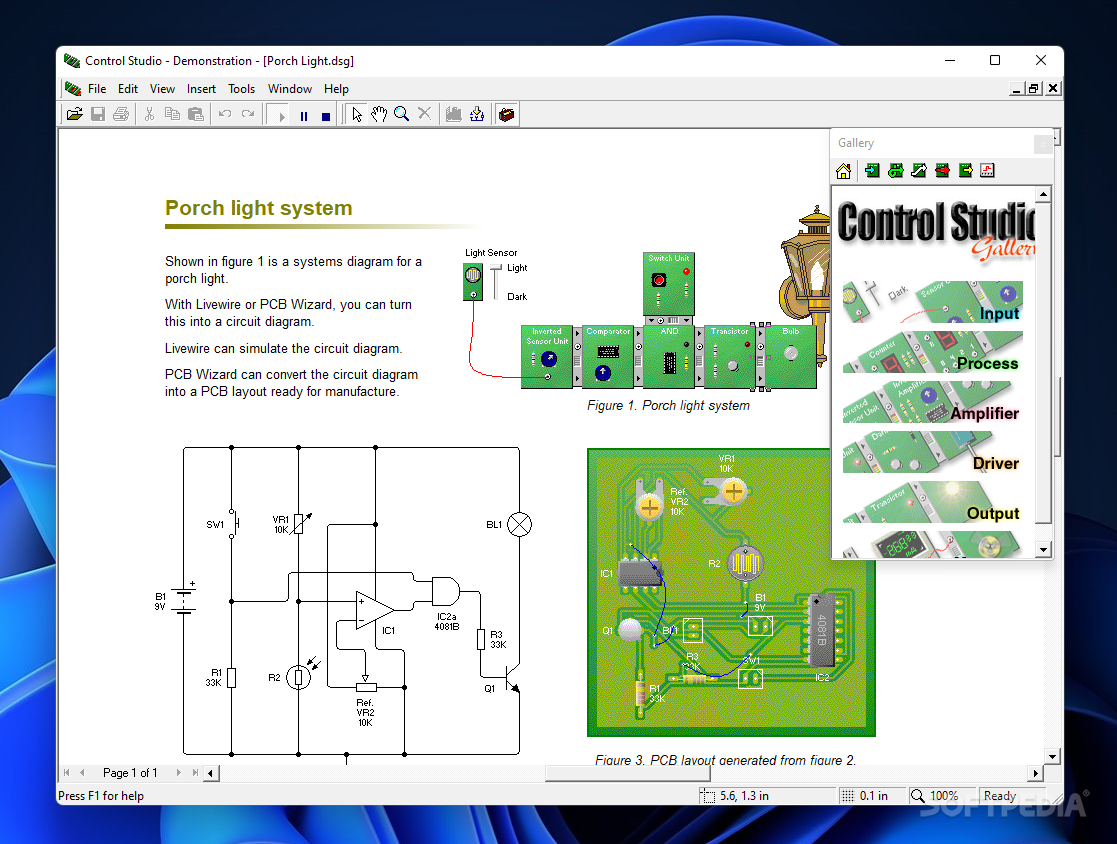The width and height of the screenshot is (1117, 844).
Task: Go to Gallery home page
Action: click(x=843, y=170)
